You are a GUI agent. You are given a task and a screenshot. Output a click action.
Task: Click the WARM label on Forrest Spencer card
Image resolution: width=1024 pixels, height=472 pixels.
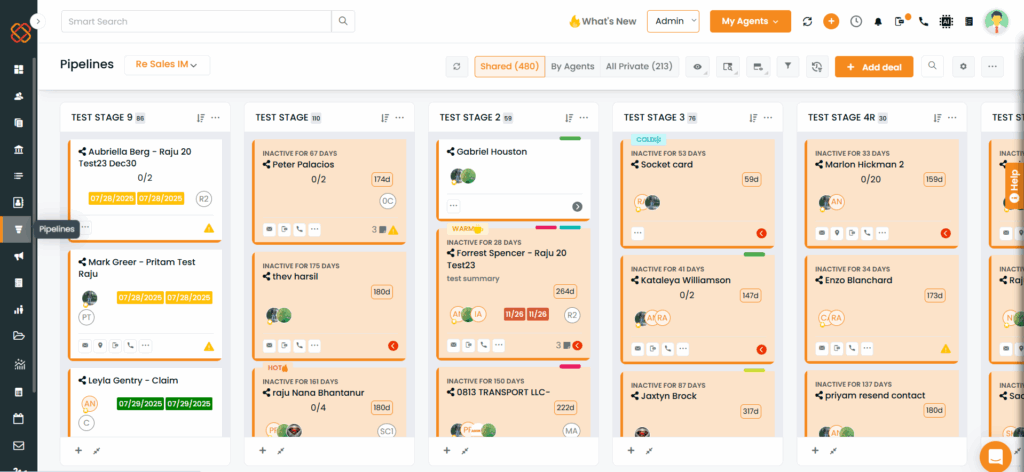tap(466, 229)
